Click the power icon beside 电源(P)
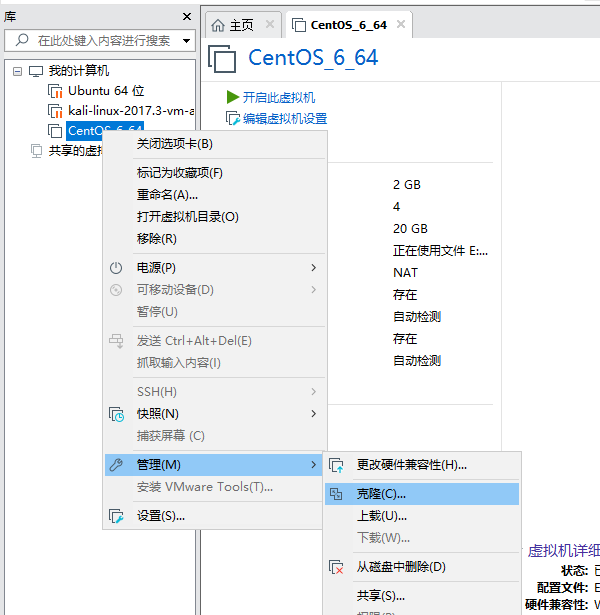The height and width of the screenshot is (615, 600). [116, 268]
